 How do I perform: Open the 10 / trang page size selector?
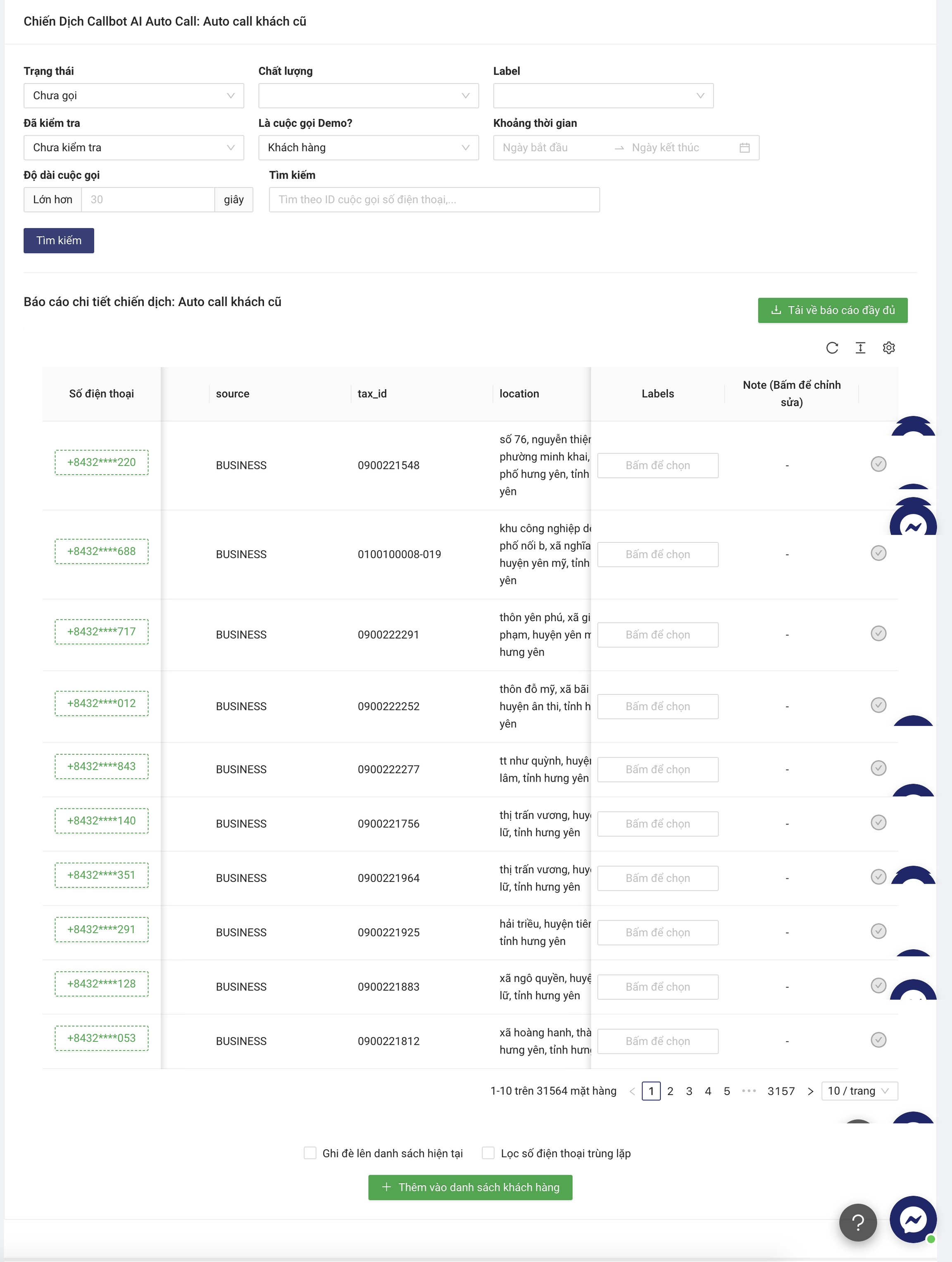[x=859, y=1091]
